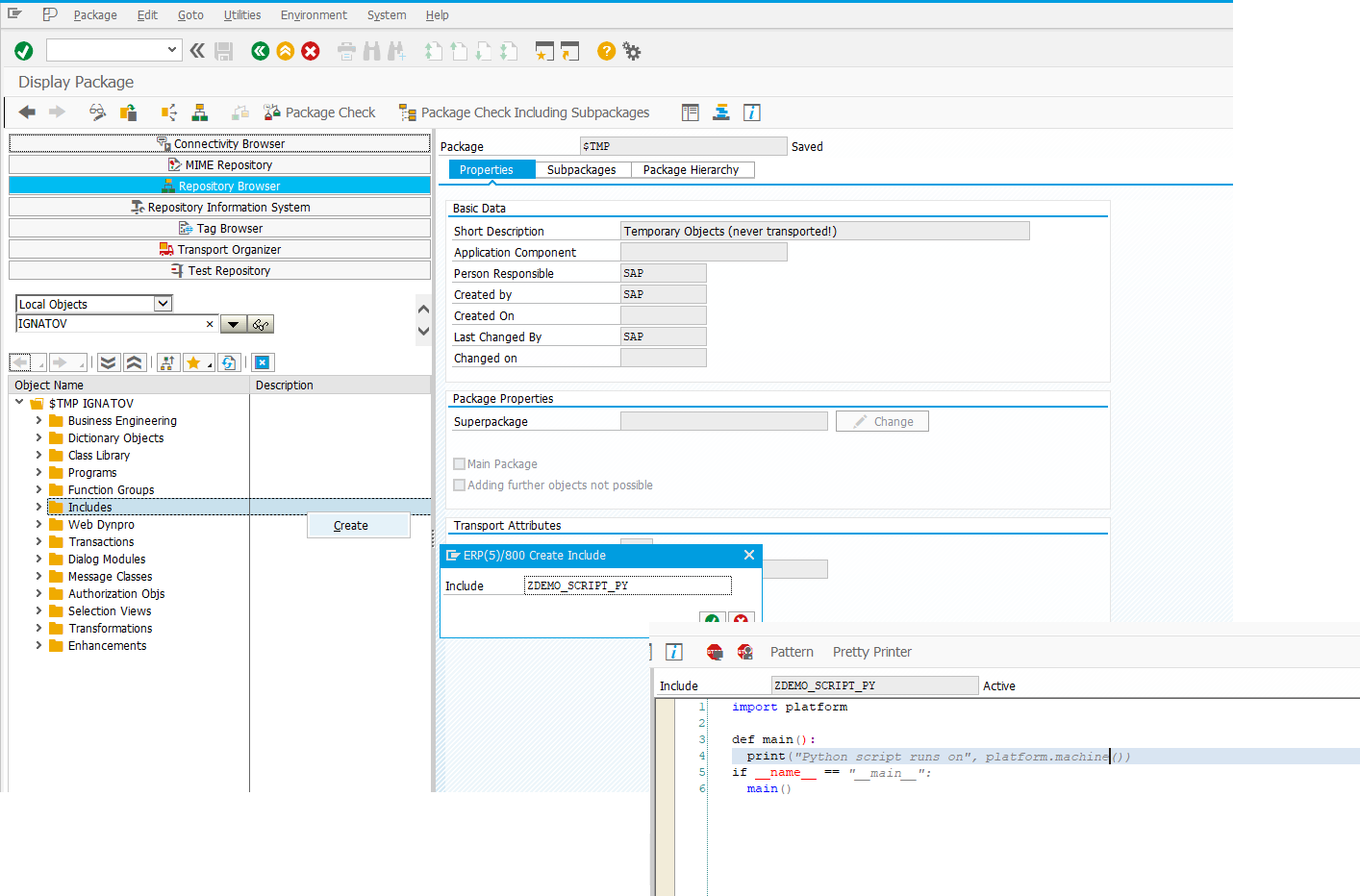1360x896 pixels.
Task: Click the superordinate object list tree icon
Action: tap(168, 362)
